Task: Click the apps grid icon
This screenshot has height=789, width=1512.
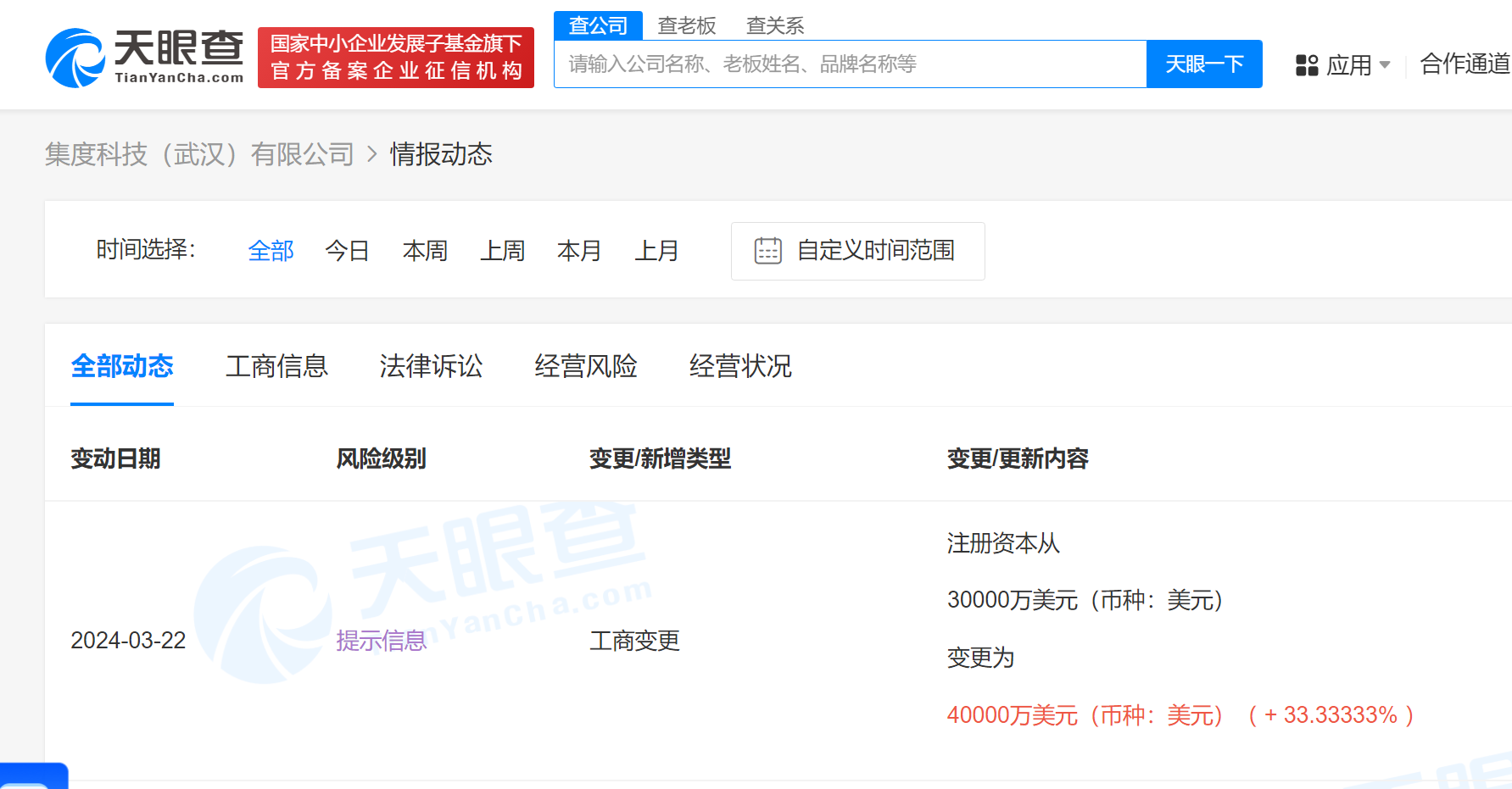Action: pos(1307,65)
